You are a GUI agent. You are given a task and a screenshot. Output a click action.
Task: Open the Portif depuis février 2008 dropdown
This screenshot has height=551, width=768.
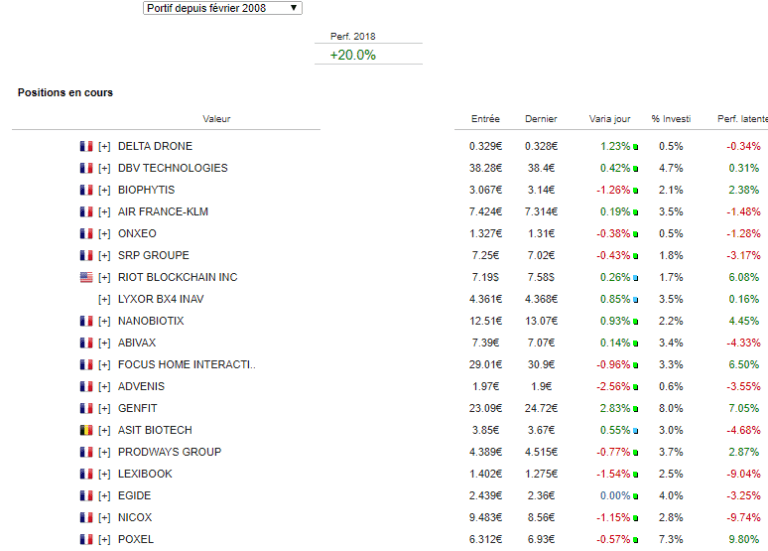220,8
